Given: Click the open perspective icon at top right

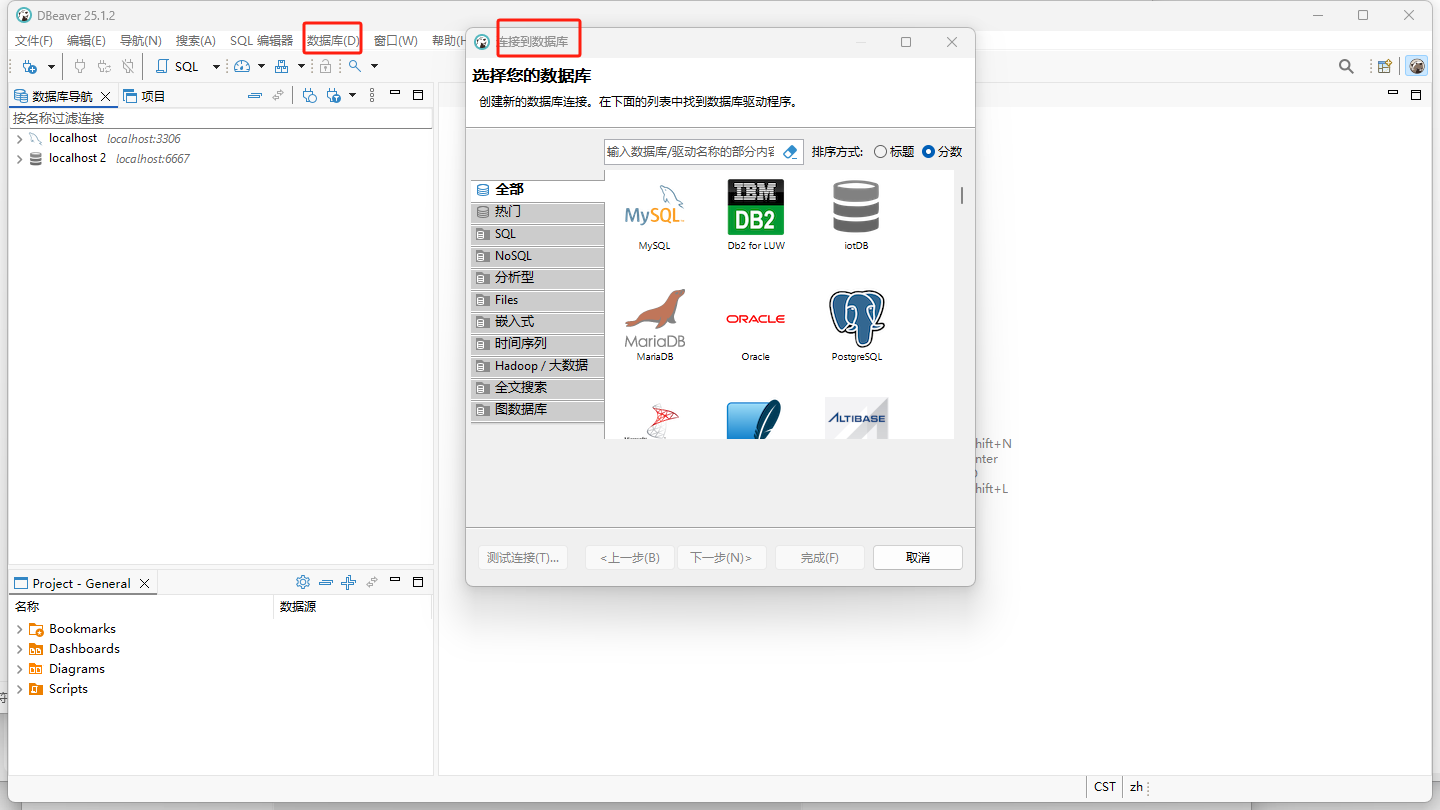Looking at the screenshot, I should point(1385,66).
